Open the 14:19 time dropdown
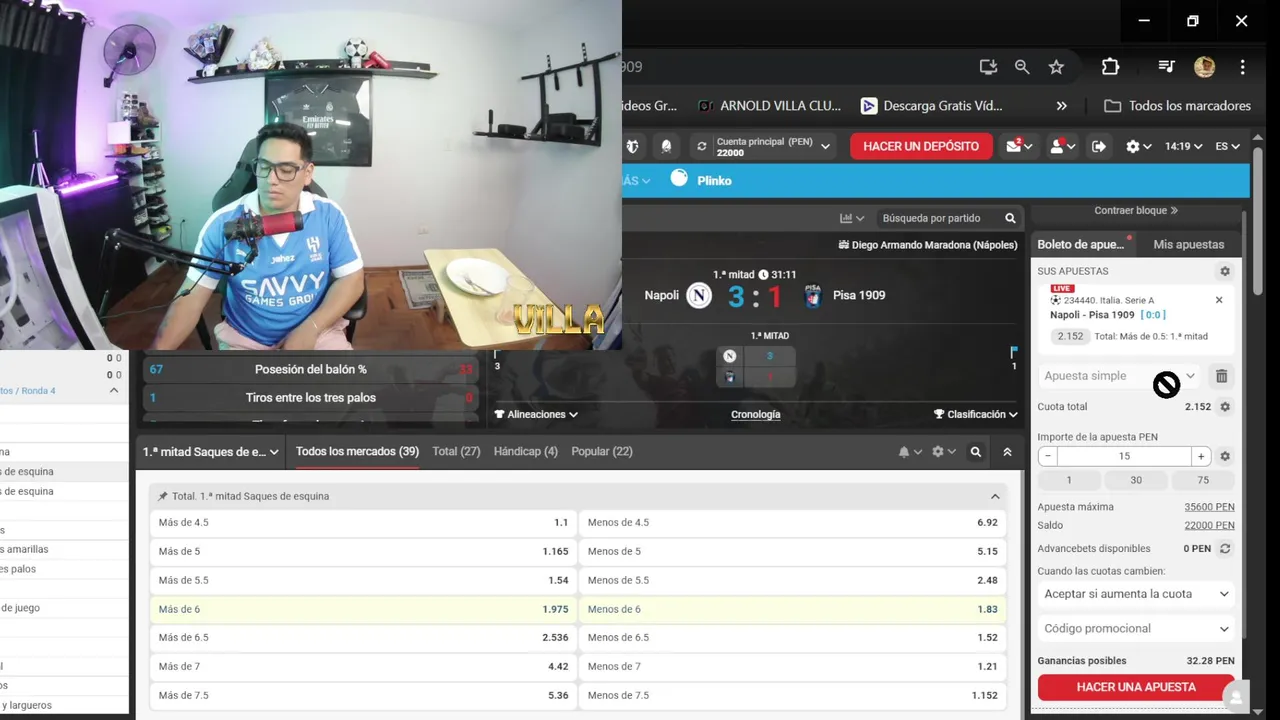The height and width of the screenshot is (720, 1280). coord(1184,146)
